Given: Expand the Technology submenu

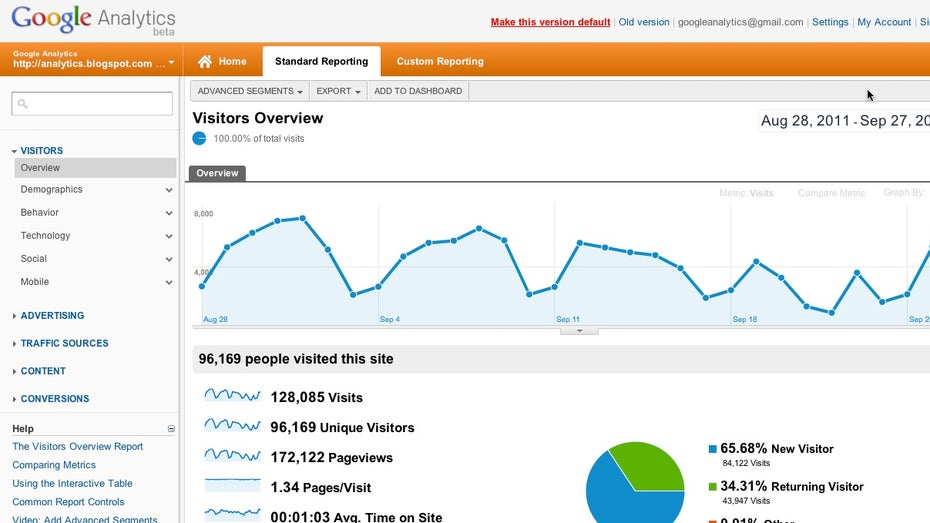Looking at the screenshot, I should tap(169, 236).
